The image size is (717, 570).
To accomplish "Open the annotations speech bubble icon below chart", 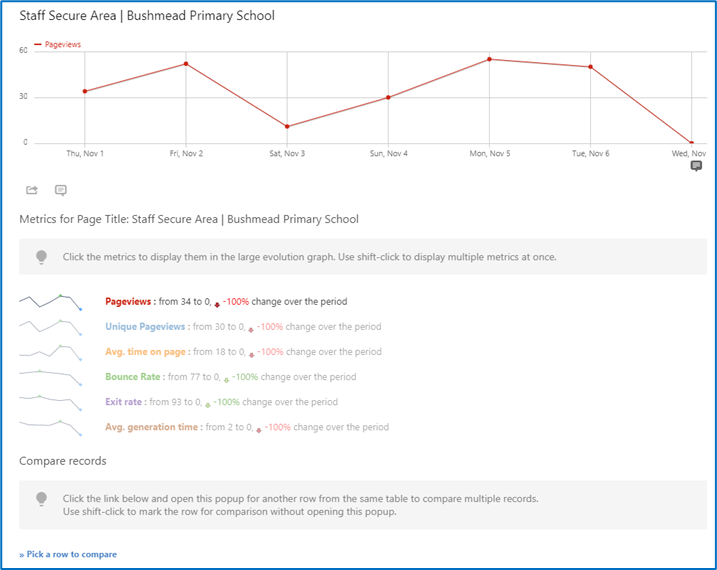I will pyautogui.click(x=61, y=190).
